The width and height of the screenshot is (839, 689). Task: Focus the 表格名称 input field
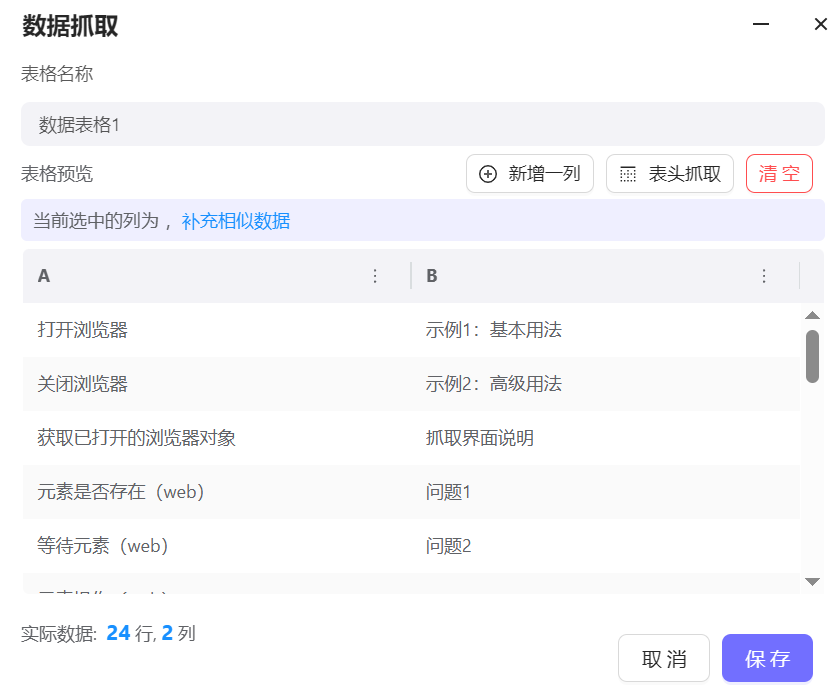tap(422, 125)
